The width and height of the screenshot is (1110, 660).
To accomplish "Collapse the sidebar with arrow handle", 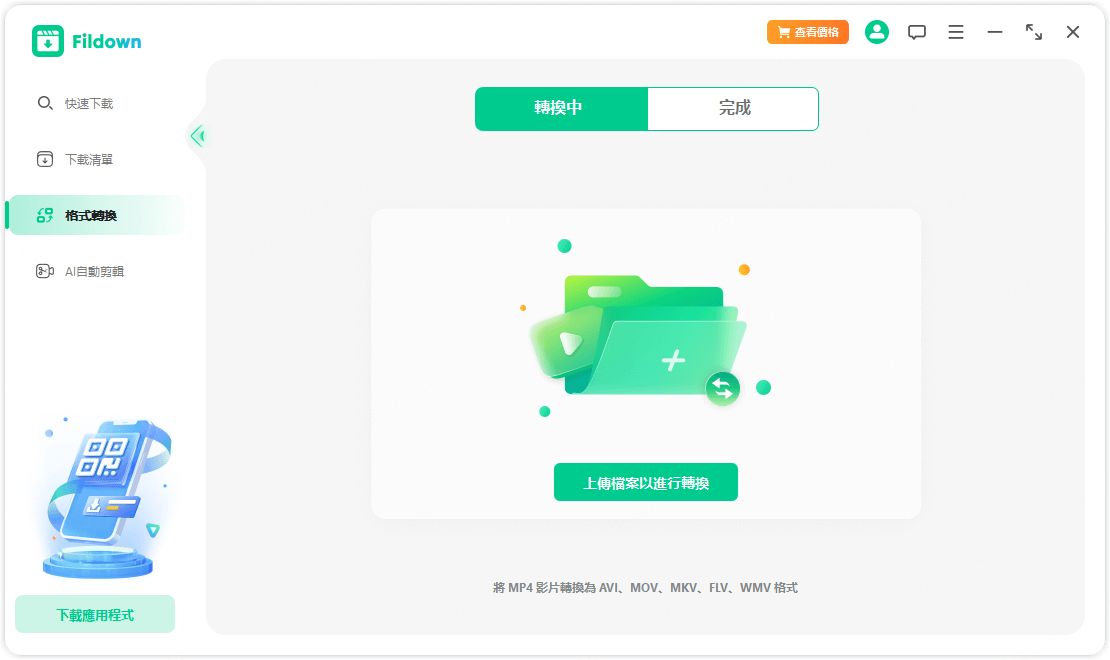I will click(198, 135).
